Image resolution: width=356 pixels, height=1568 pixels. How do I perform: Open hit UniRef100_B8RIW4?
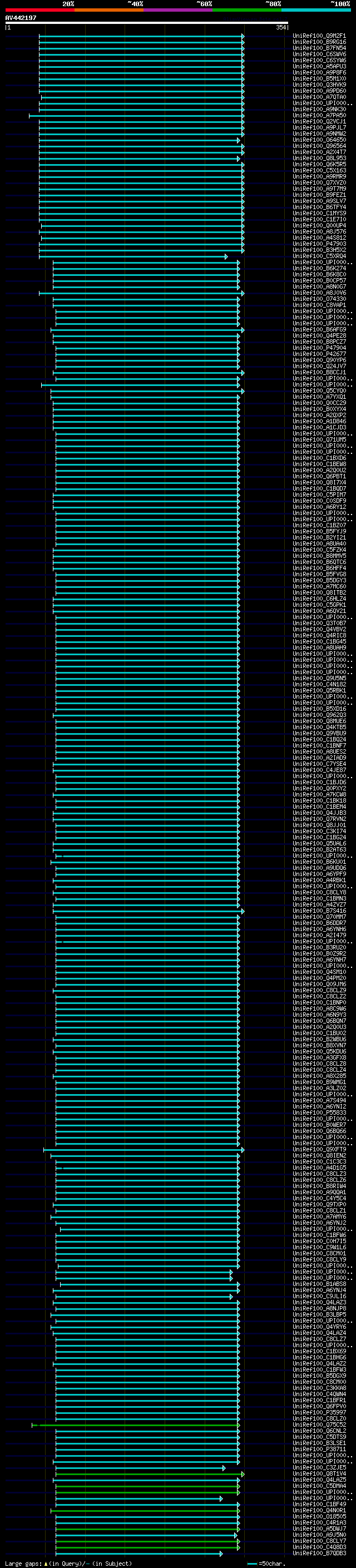click(319, 1186)
